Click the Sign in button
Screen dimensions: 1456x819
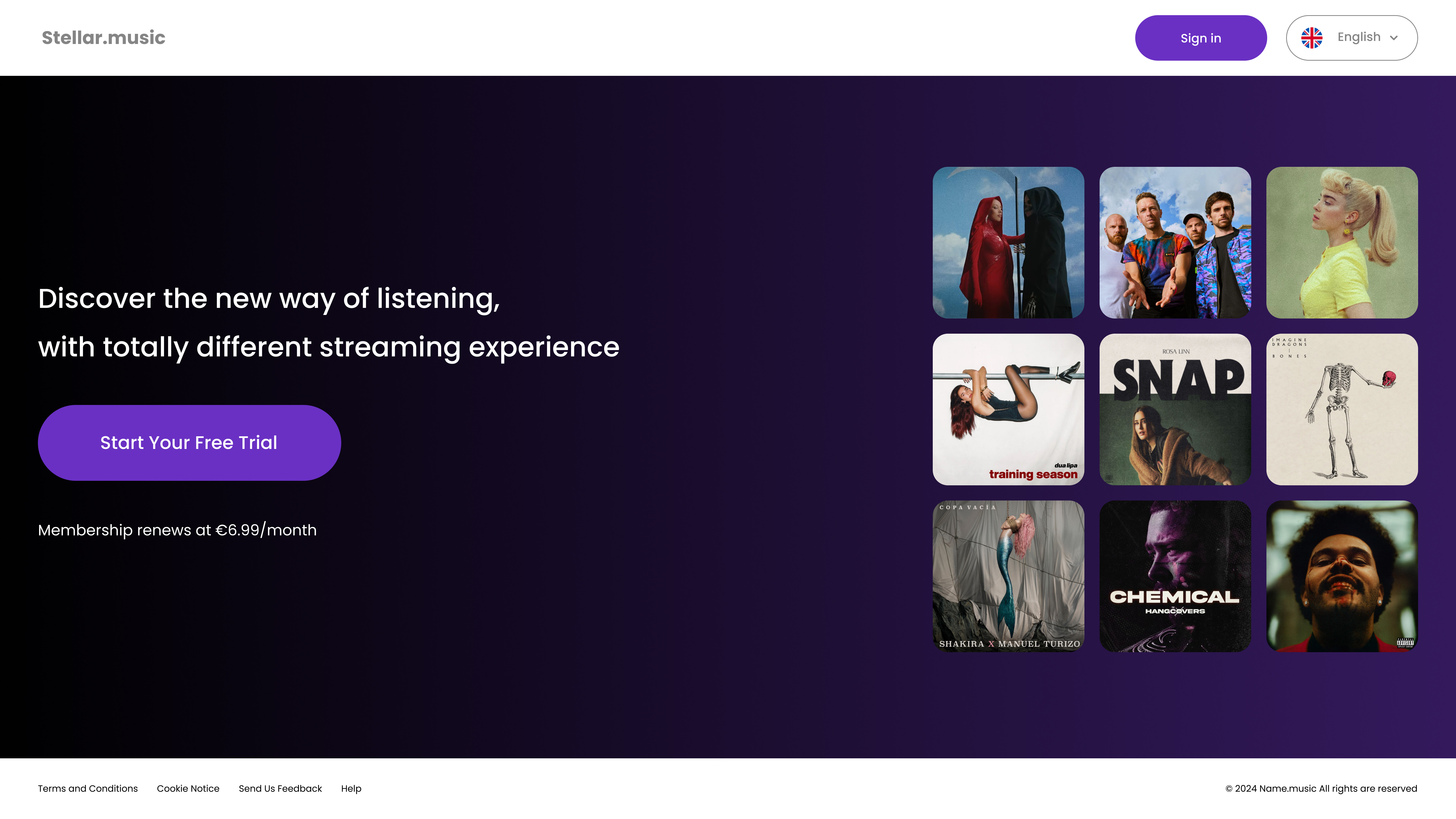pos(1200,38)
